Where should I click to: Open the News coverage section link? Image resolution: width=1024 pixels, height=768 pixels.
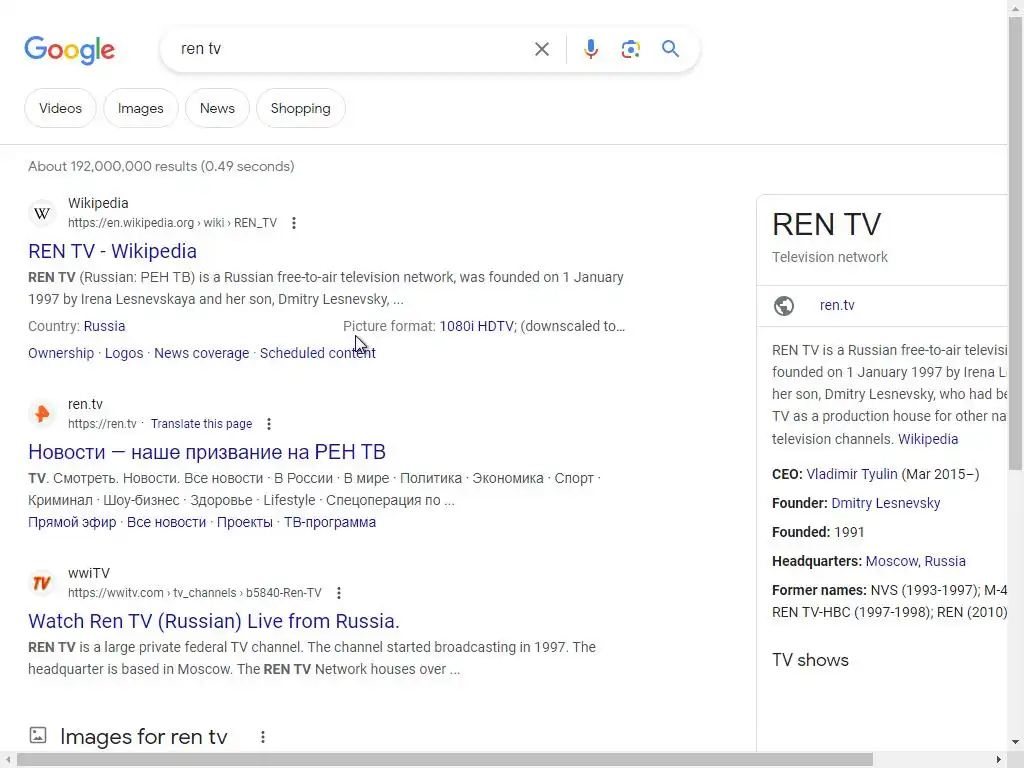pos(202,353)
